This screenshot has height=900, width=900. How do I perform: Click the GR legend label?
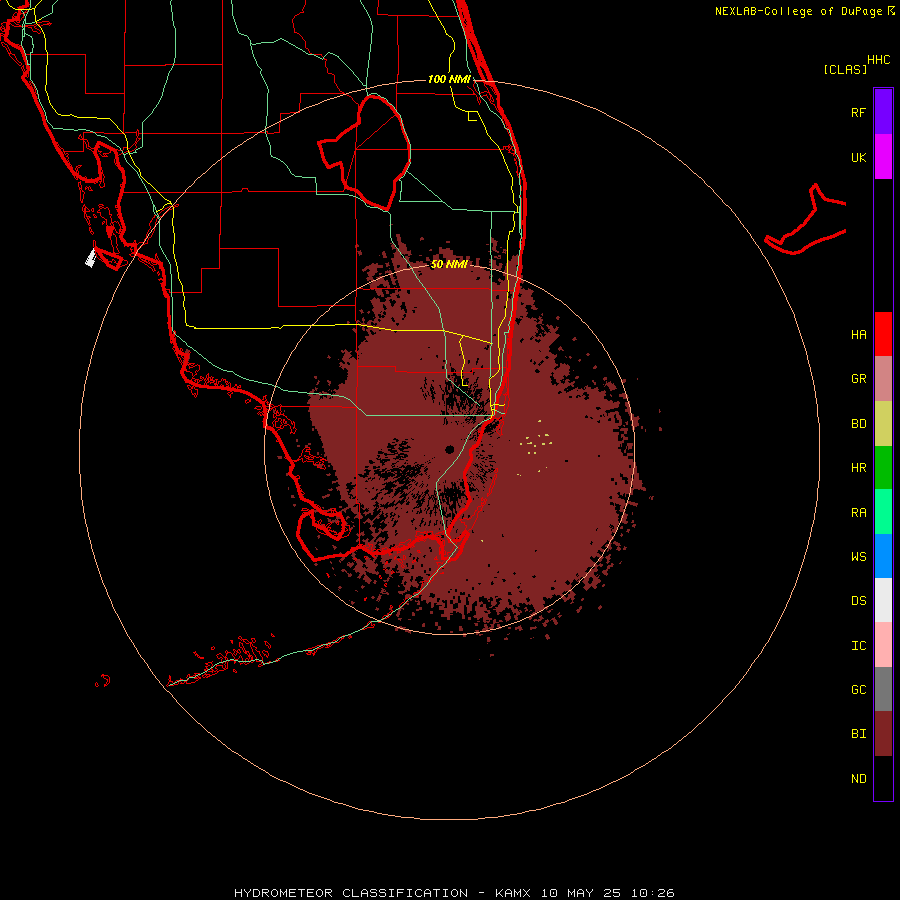pyautogui.click(x=858, y=379)
